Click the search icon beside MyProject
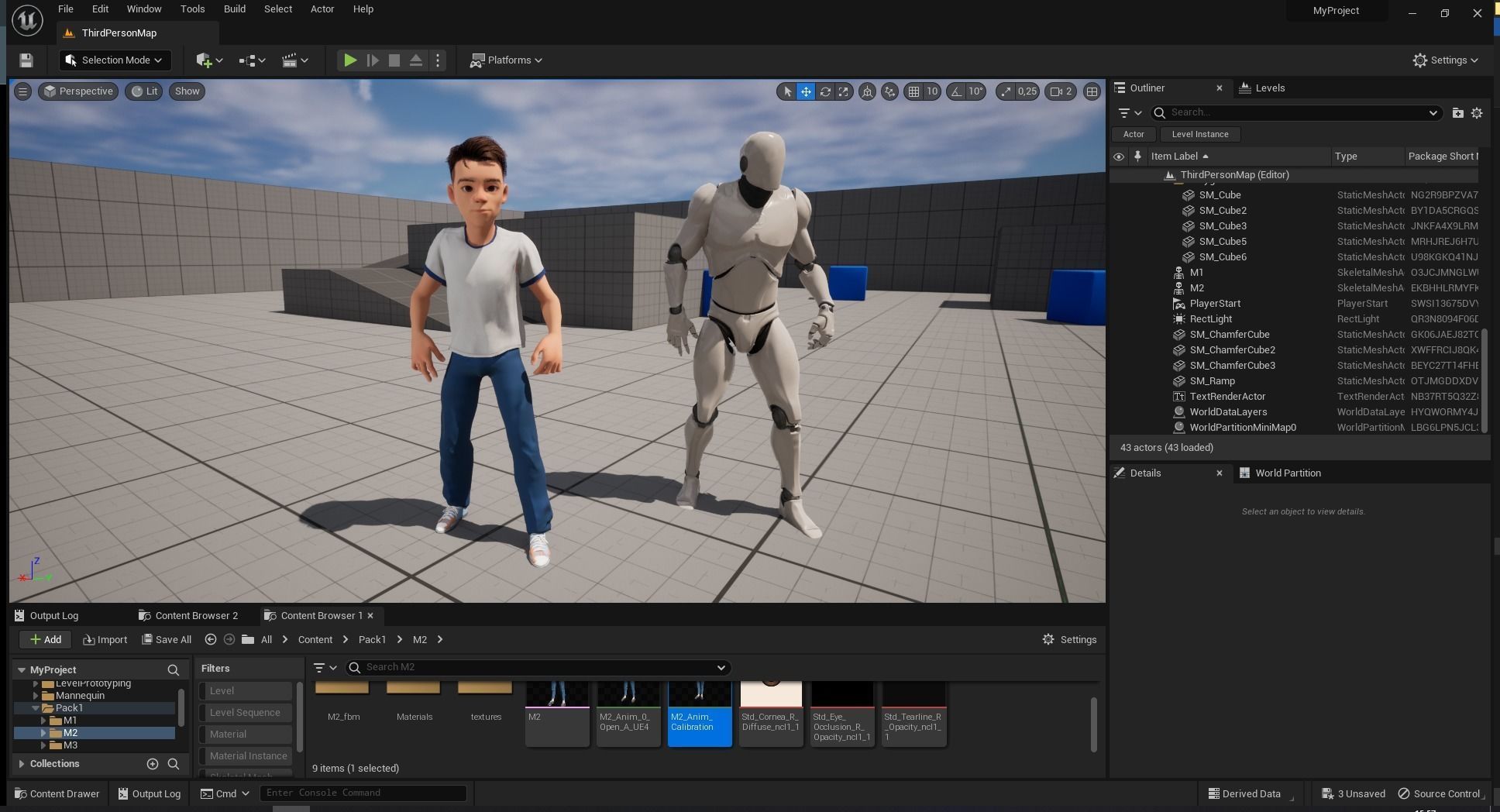The width and height of the screenshot is (1500, 812). click(174, 670)
